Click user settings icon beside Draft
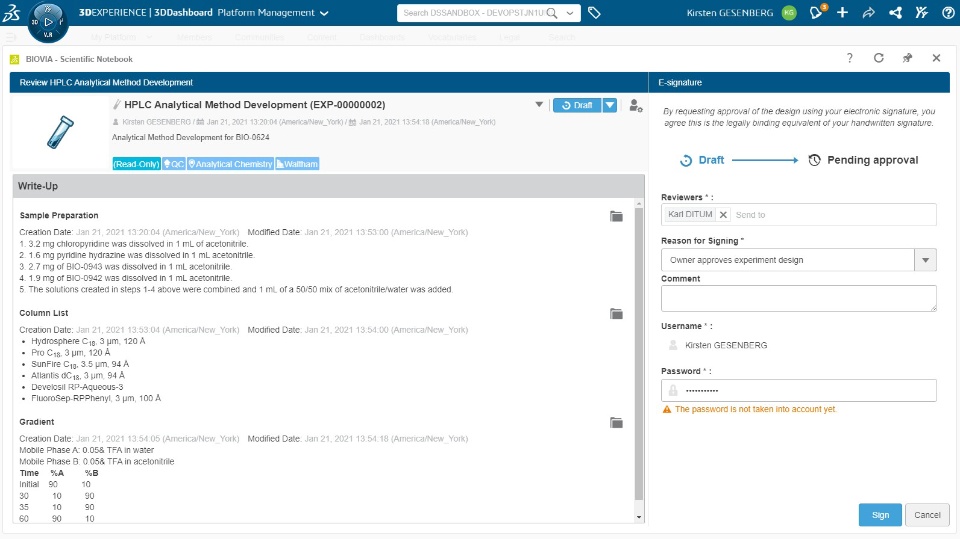The image size is (960, 539). pyautogui.click(x=635, y=105)
